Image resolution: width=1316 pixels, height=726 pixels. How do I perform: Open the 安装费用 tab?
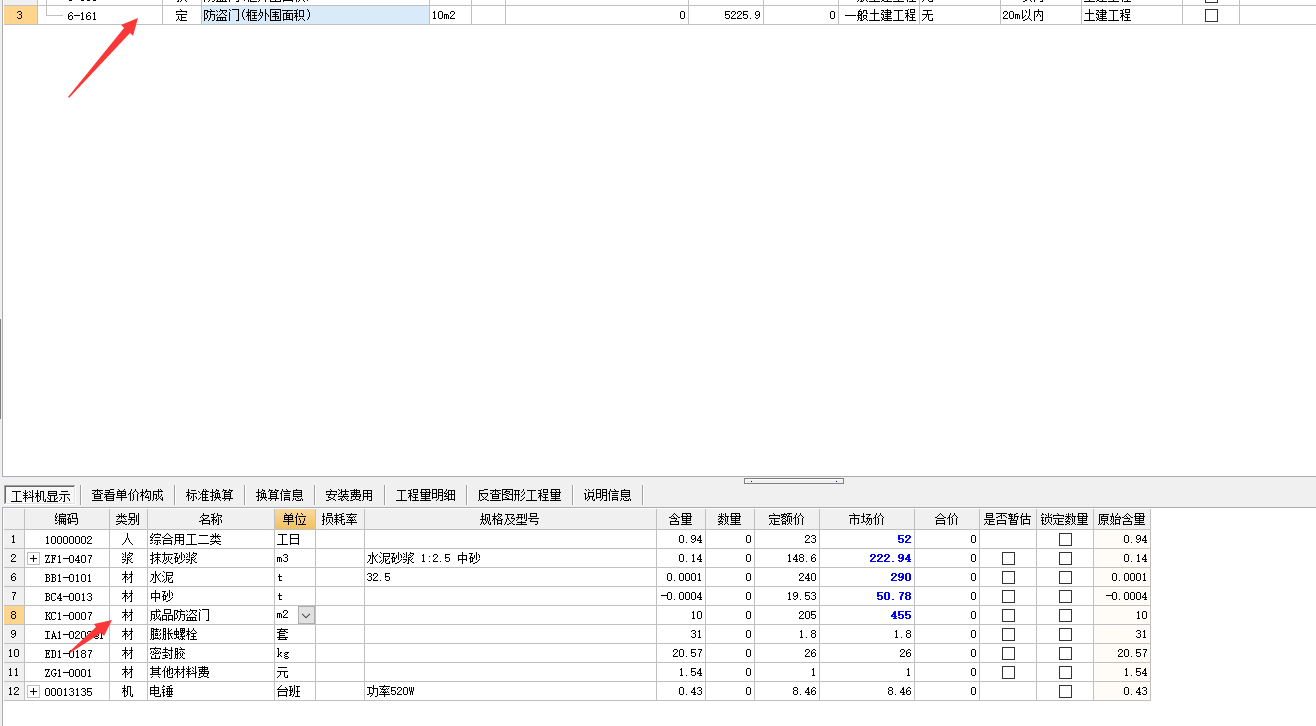(x=349, y=495)
